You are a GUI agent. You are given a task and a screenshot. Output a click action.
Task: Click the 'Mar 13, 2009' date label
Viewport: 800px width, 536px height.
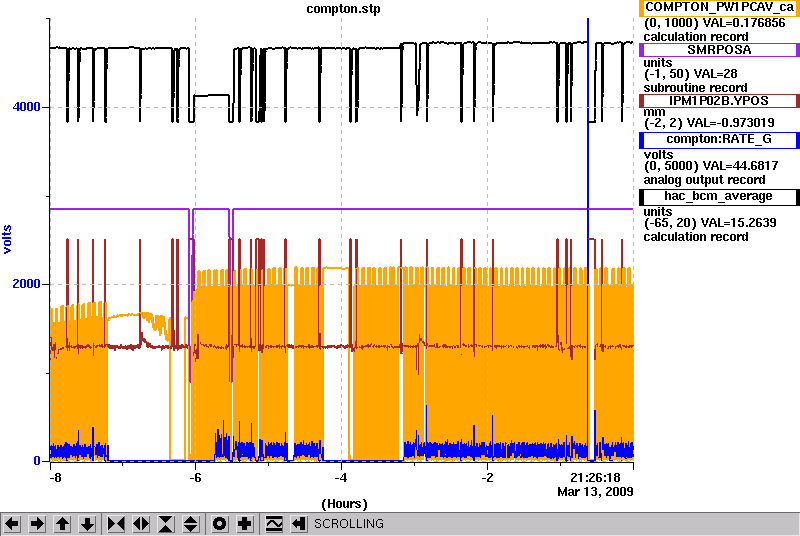pyautogui.click(x=595, y=492)
